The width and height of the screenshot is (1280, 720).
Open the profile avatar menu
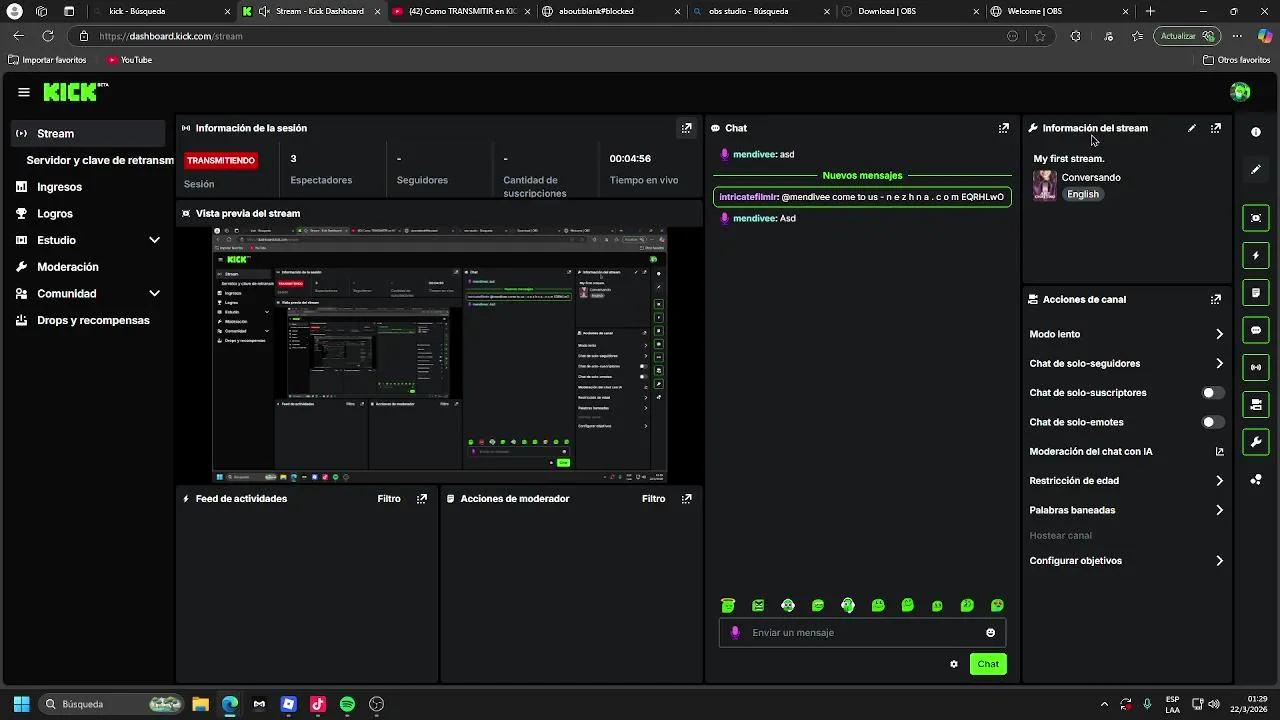(1240, 92)
